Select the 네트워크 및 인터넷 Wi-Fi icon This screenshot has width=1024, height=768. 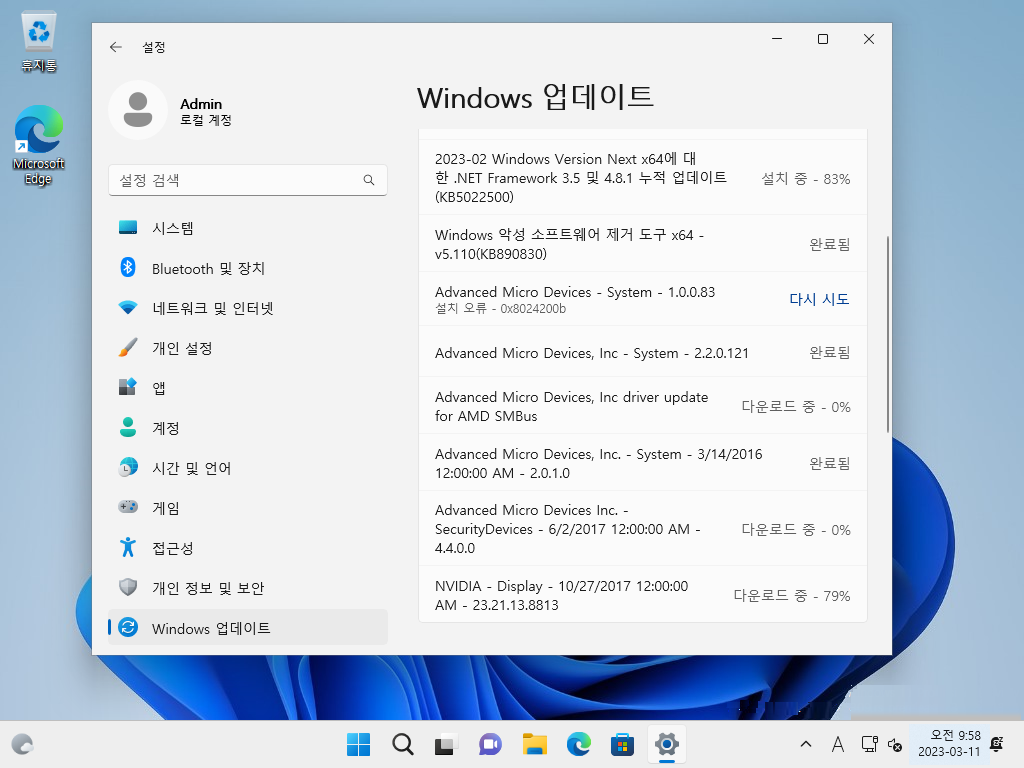point(128,308)
